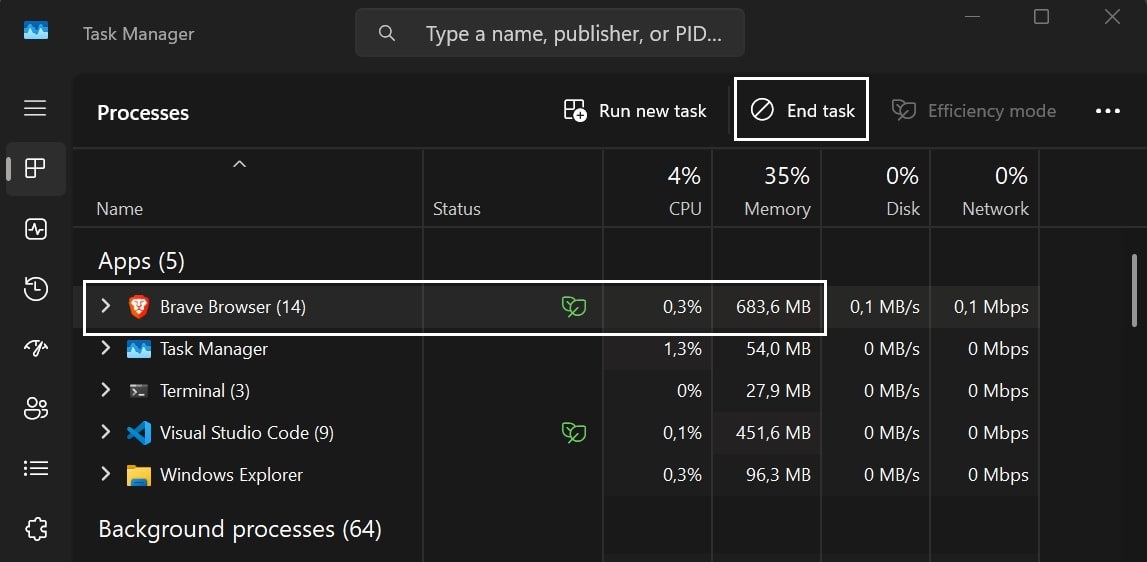This screenshot has height=562, width=1147.
Task: Click the Windows Explorer folder icon
Action: click(x=138, y=475)
